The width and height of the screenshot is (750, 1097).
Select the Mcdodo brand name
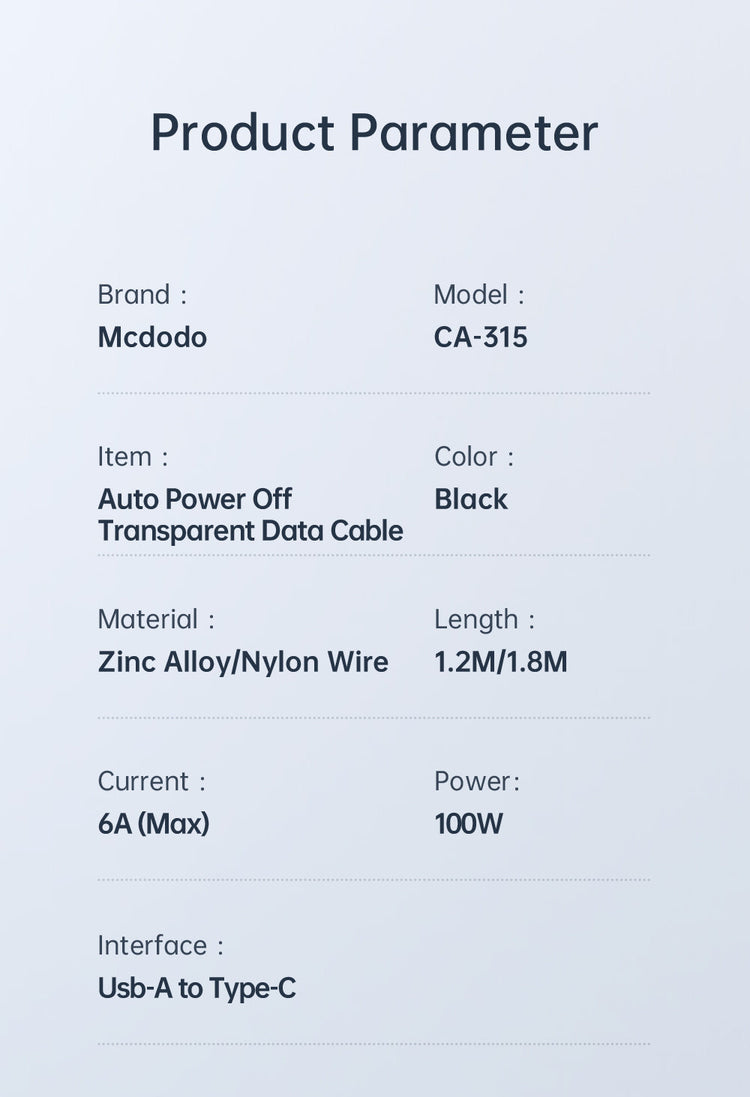pos(152,337)
